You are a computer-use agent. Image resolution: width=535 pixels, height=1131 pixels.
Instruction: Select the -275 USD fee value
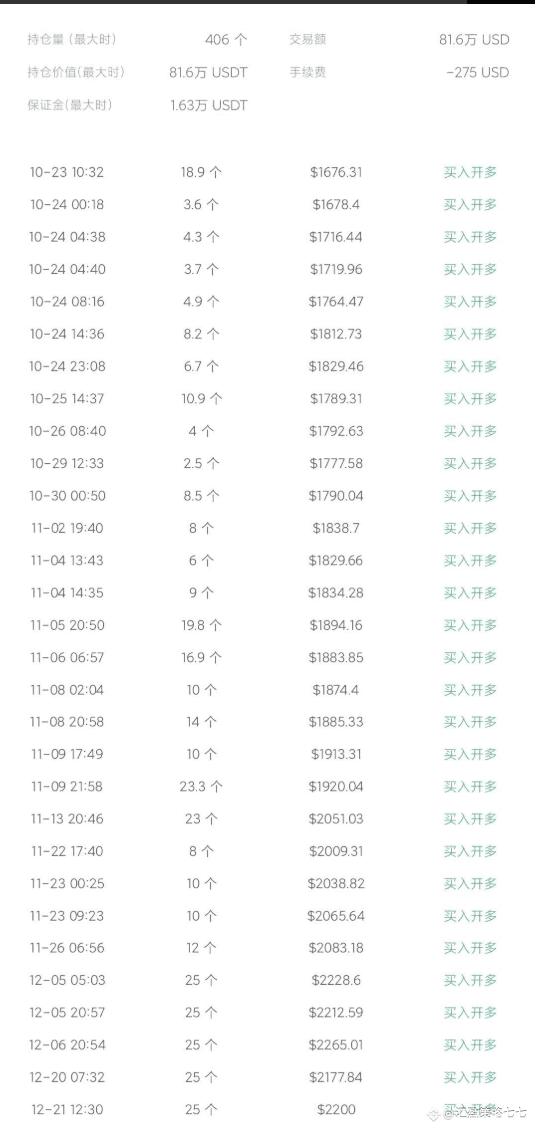click(477, 73)
